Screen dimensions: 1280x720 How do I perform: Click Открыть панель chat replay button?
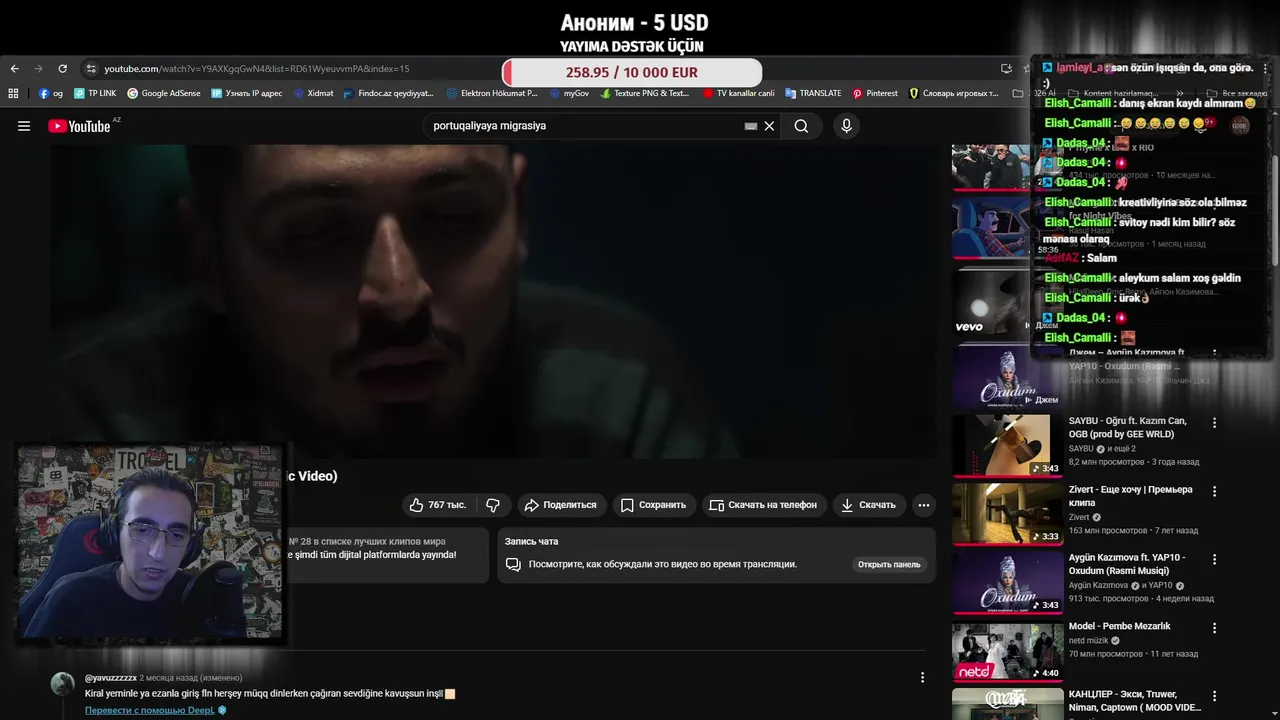[889, 564]
